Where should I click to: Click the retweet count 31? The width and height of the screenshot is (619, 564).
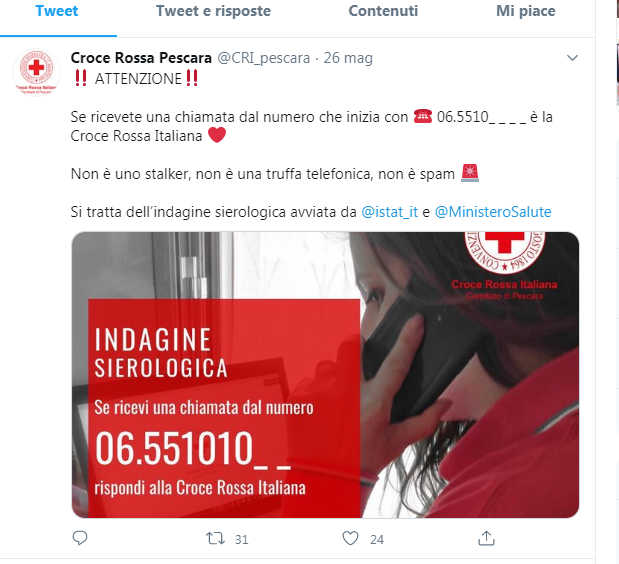pos(241,540)
